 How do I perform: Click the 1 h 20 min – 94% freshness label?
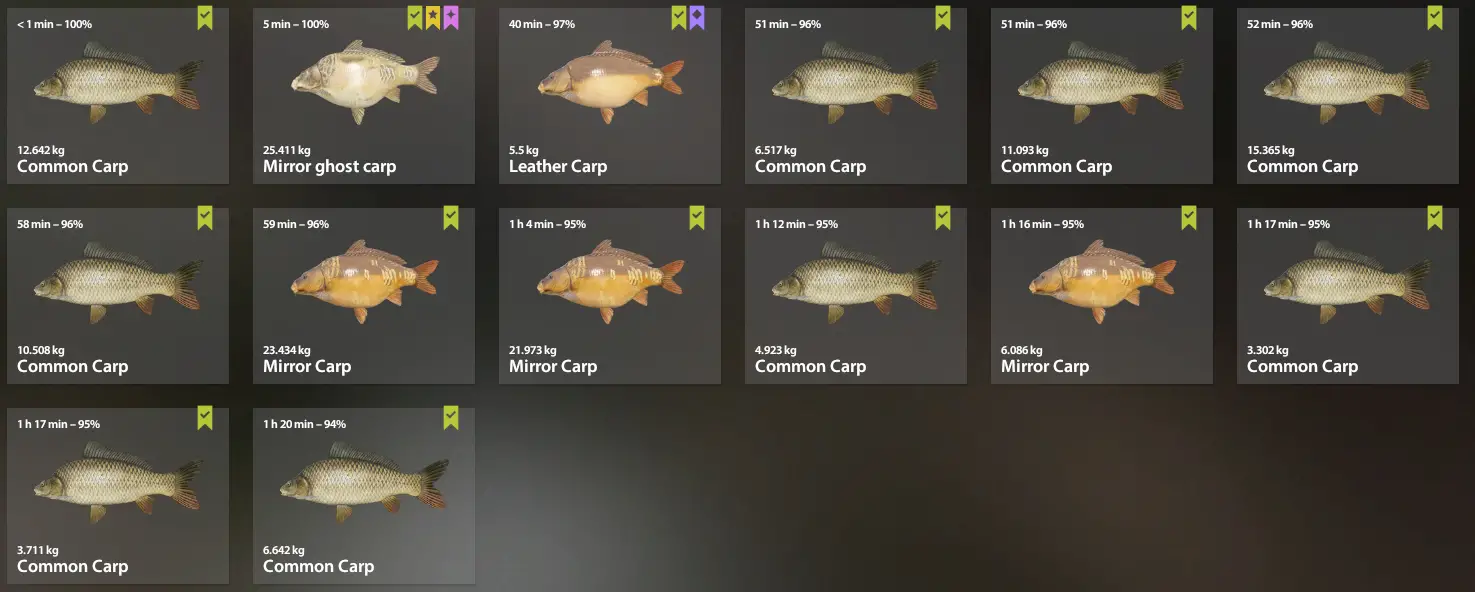pos(305,424)
